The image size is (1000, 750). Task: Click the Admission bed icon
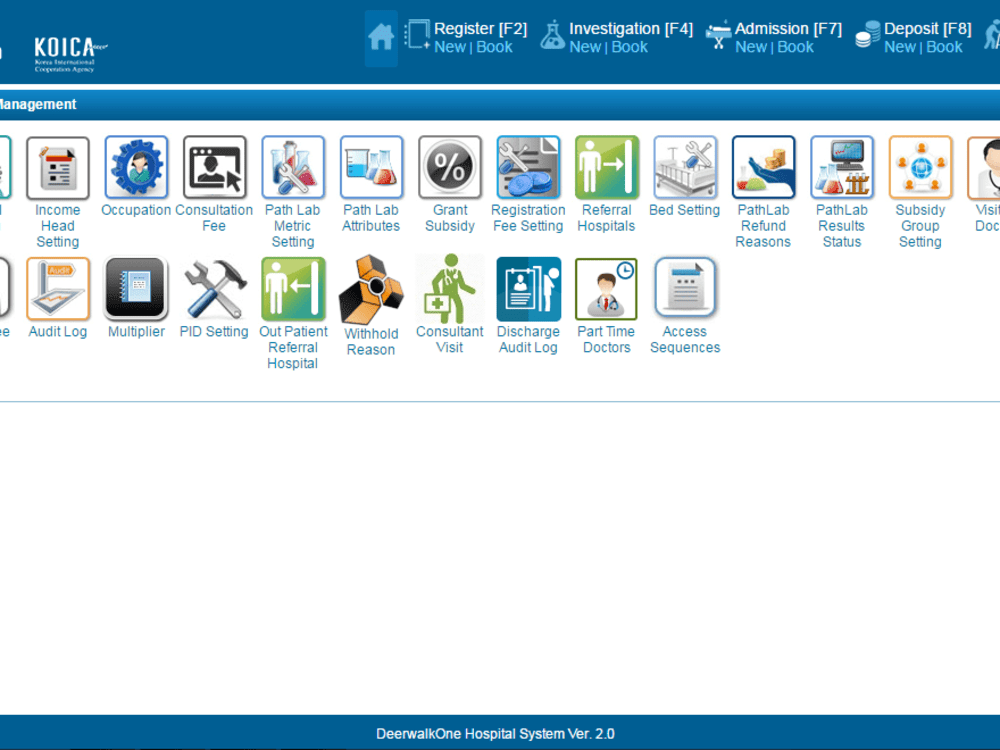click(719, 35)
